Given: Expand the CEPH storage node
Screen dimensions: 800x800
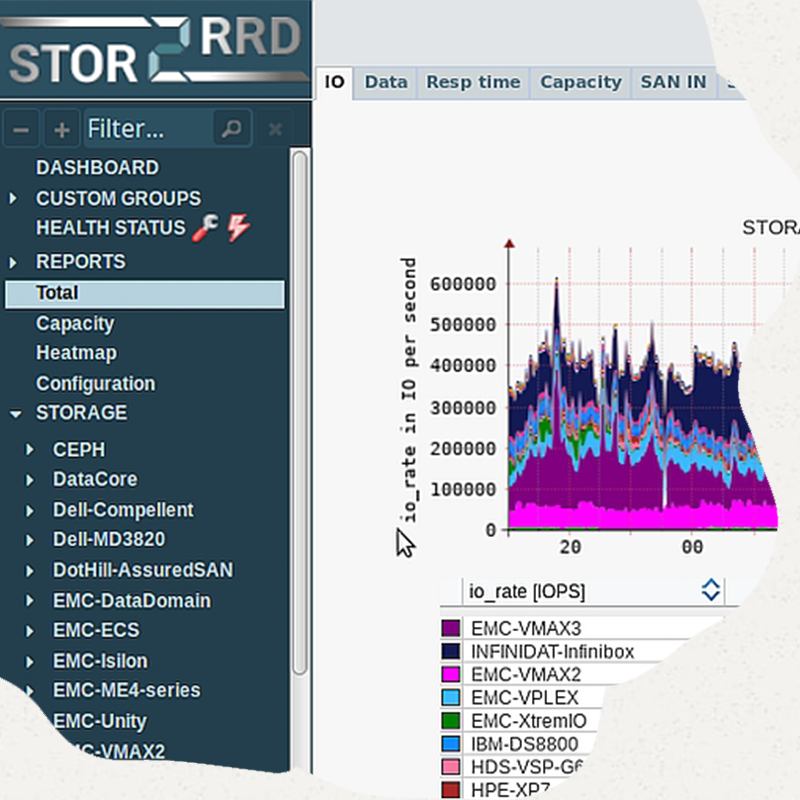Looking at the screenshot, I should coord(30,449).
